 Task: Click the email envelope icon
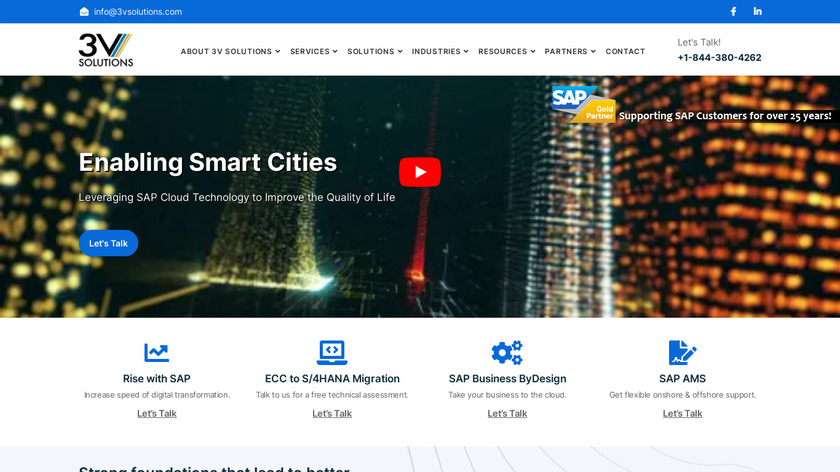click(84, 12)
